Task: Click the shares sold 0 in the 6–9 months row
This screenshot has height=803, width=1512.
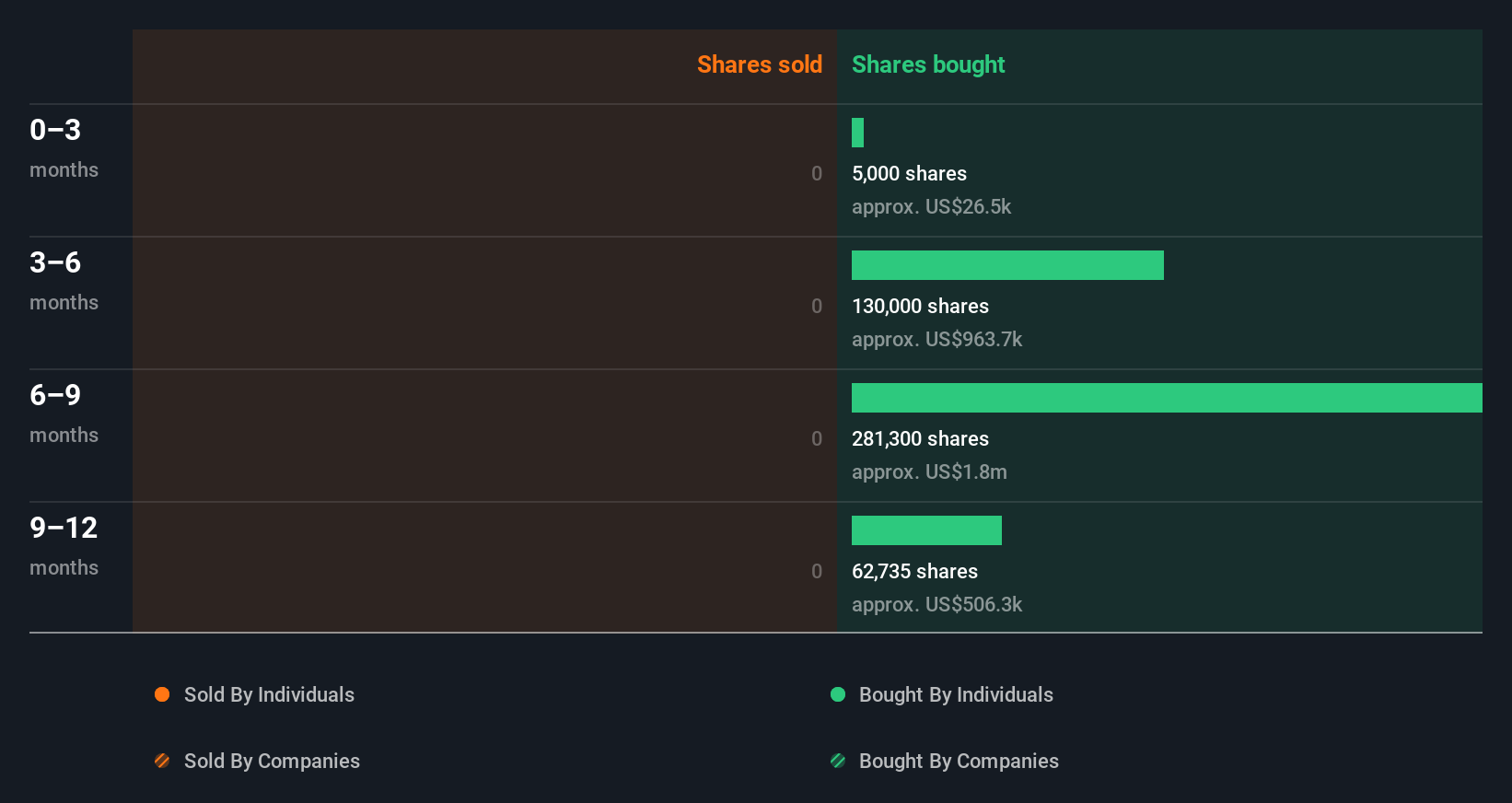Action: pos(817,438)
